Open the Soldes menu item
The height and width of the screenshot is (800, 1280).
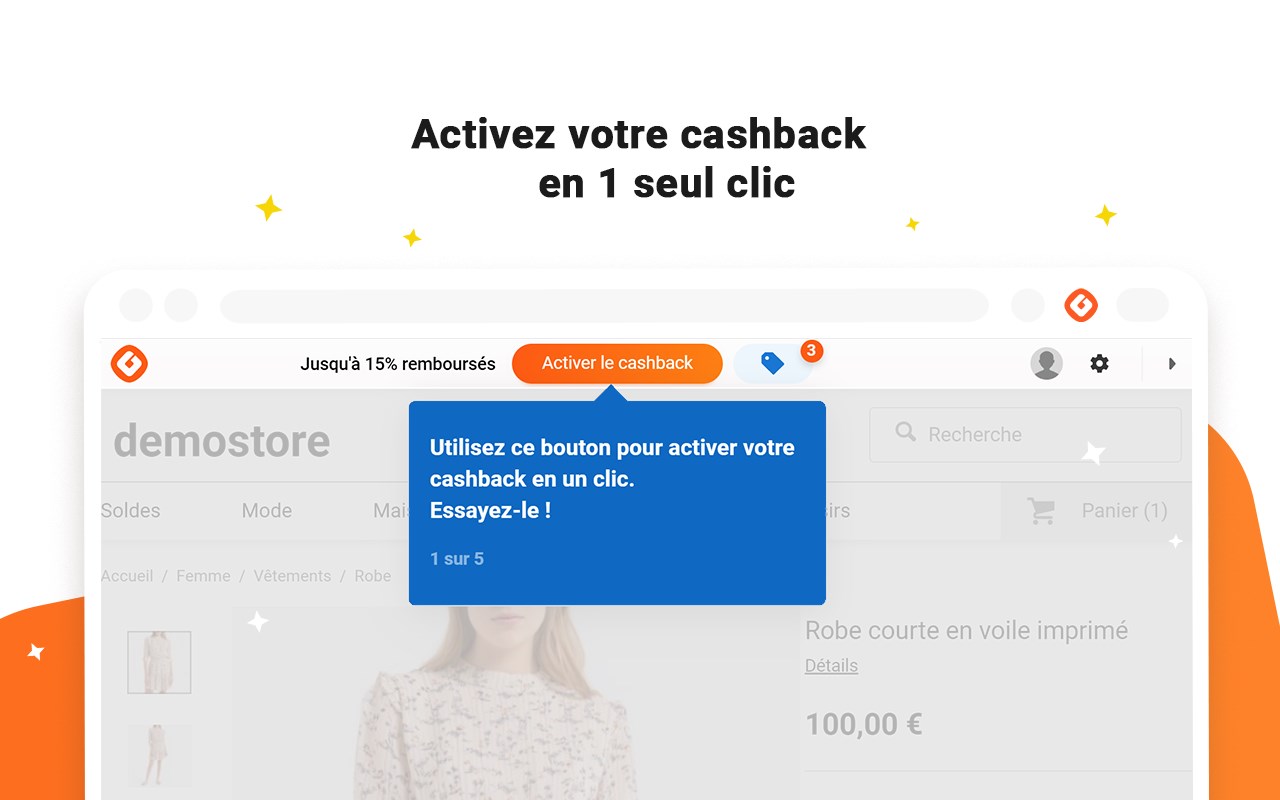pos(131,511)
